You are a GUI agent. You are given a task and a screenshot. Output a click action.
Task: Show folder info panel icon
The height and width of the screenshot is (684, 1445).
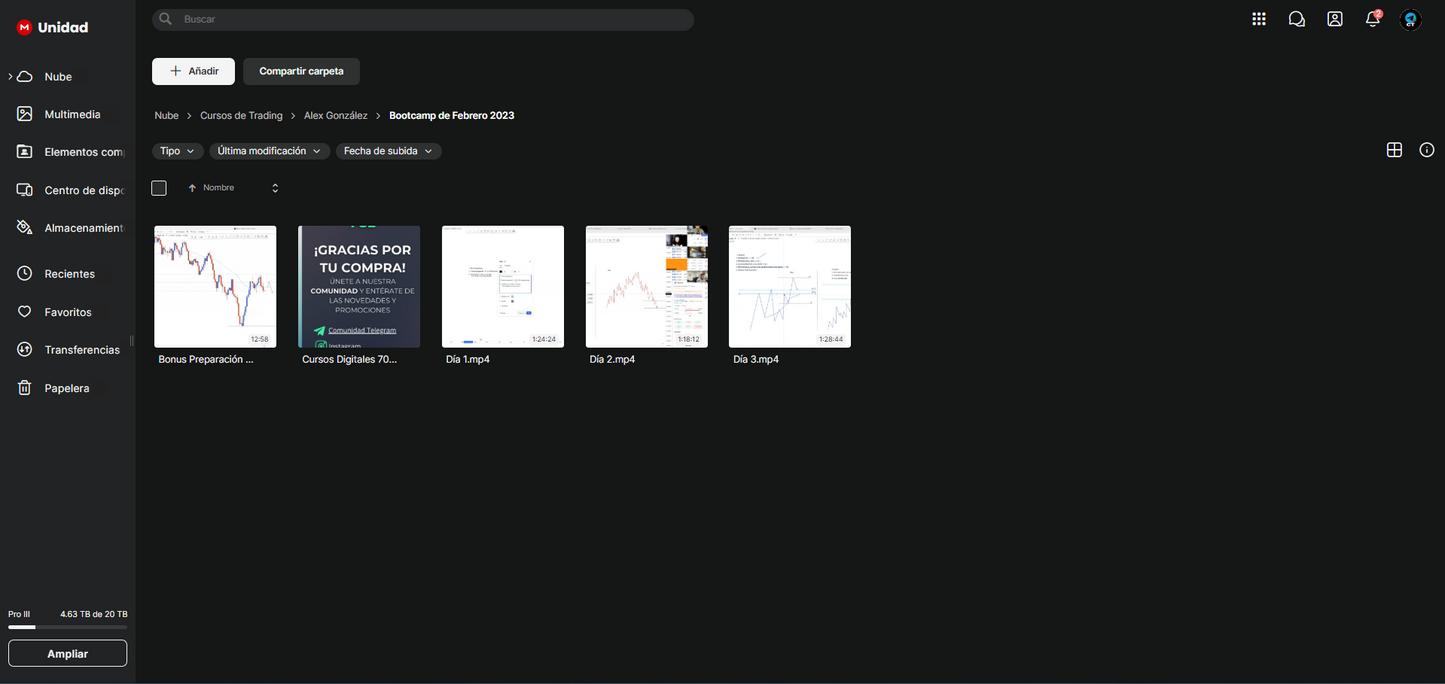tap(1426, 150)
